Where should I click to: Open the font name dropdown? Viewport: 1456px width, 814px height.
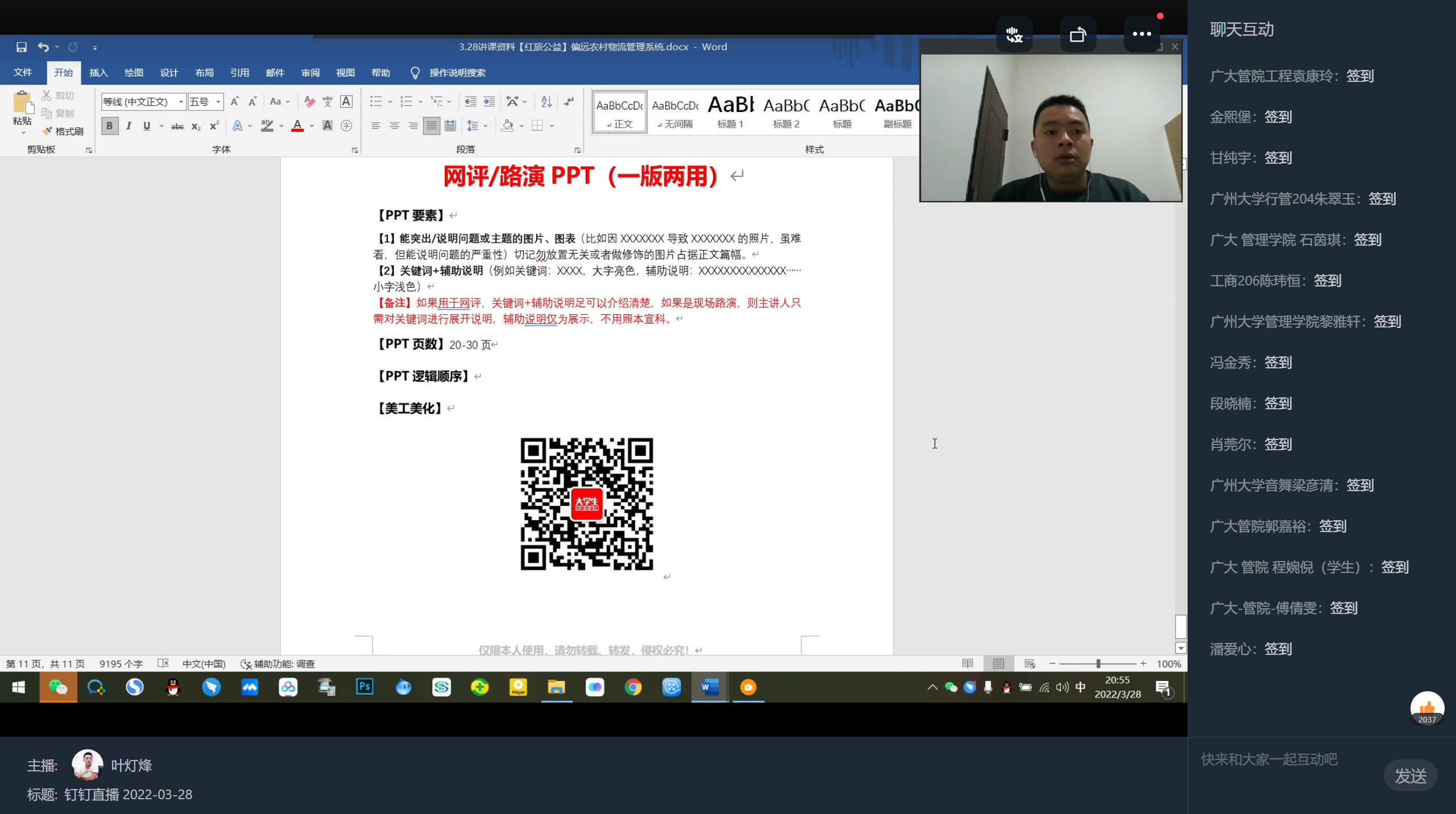181,102
